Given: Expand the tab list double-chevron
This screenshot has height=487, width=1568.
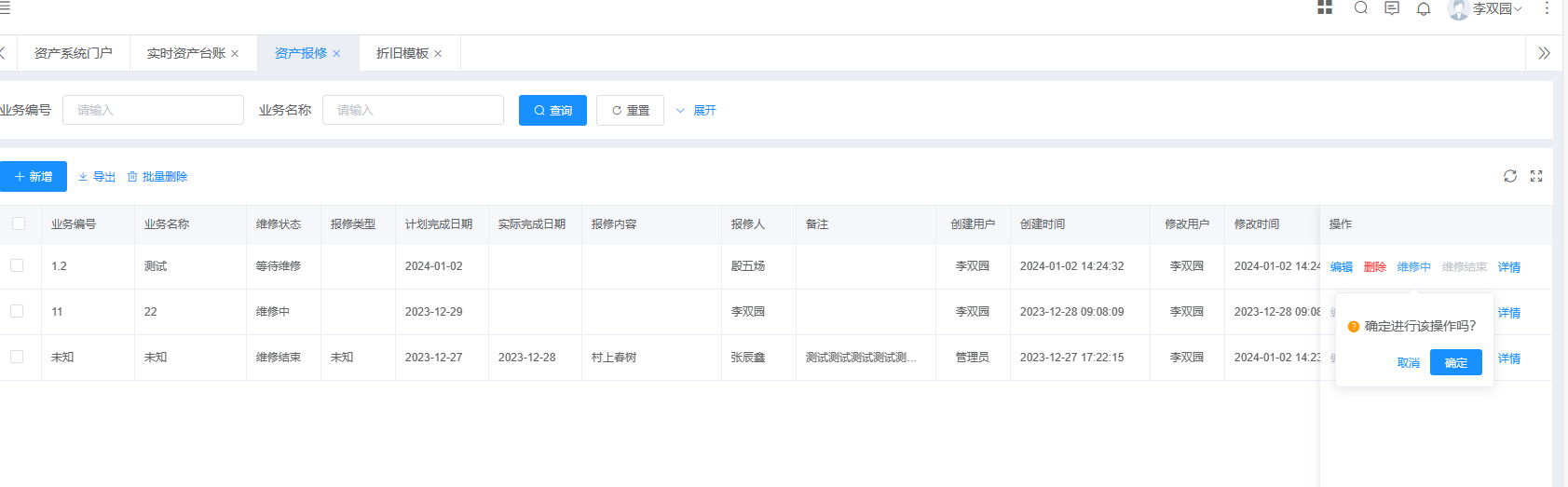Looking at the screenshot, I should click(1544, 53).
